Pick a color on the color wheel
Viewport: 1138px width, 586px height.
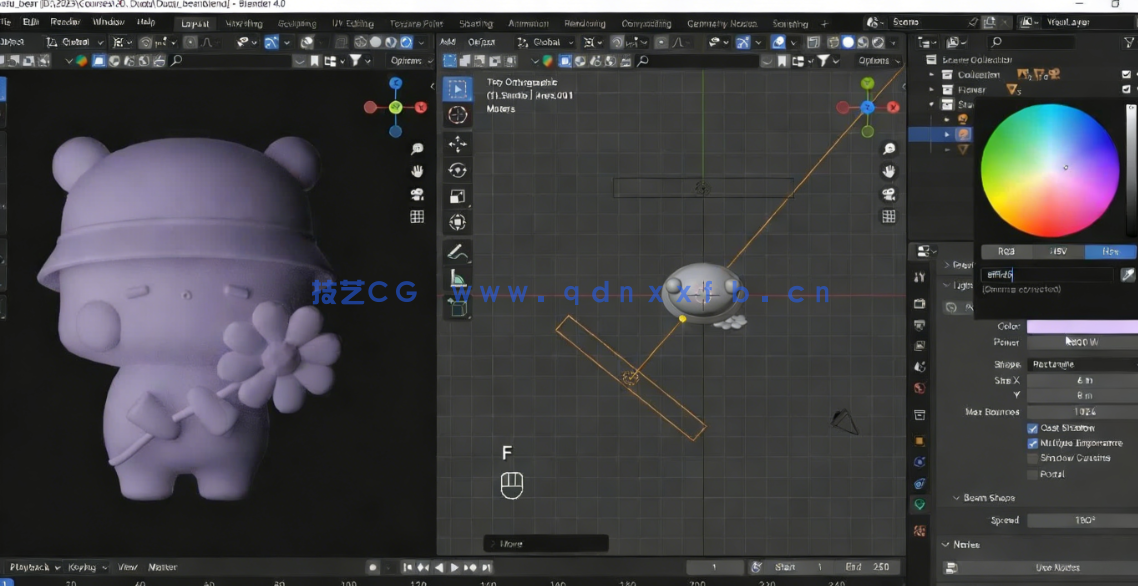click(x=1049, y=168)
